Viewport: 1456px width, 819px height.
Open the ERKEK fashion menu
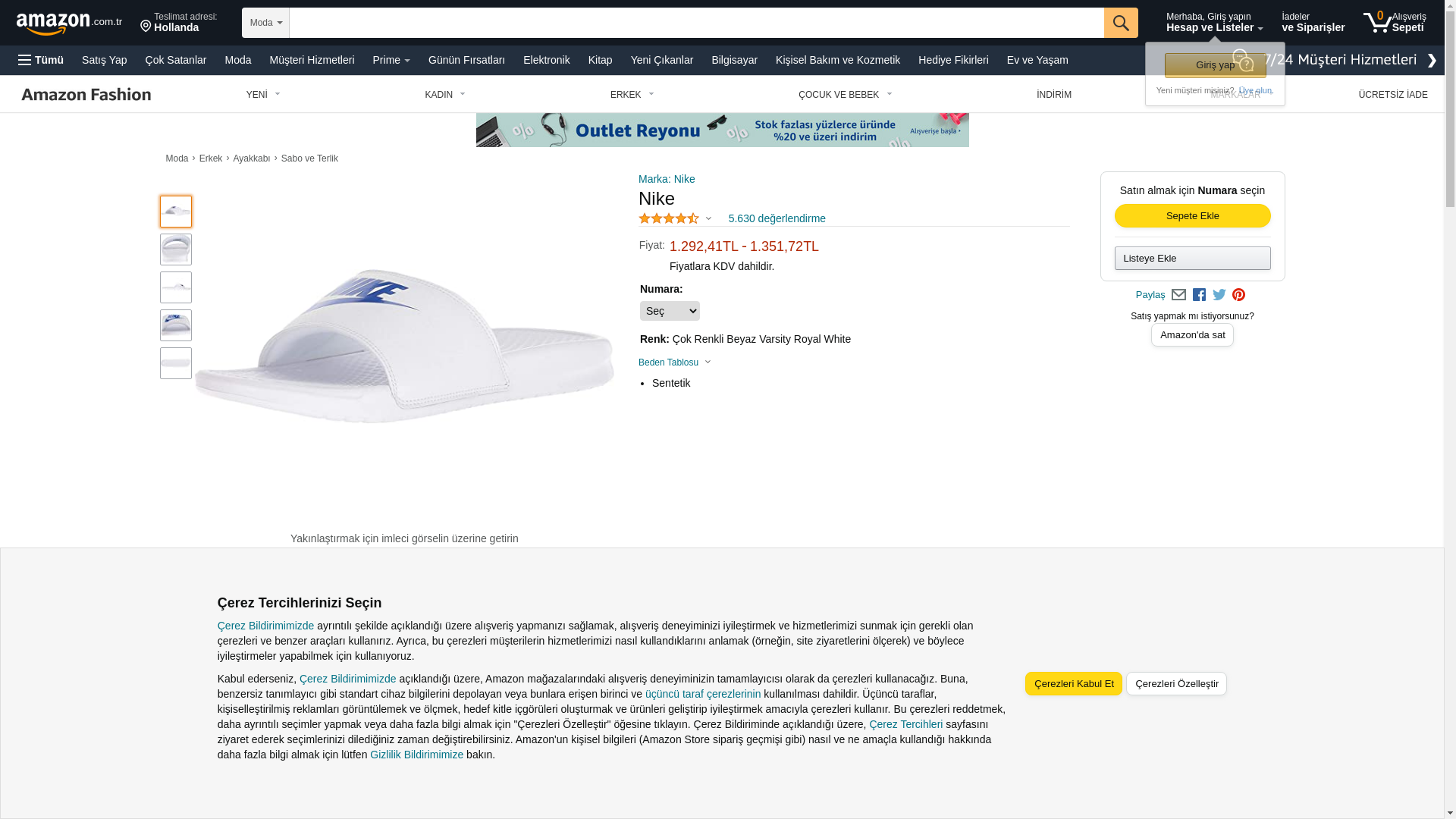[632, 95]
